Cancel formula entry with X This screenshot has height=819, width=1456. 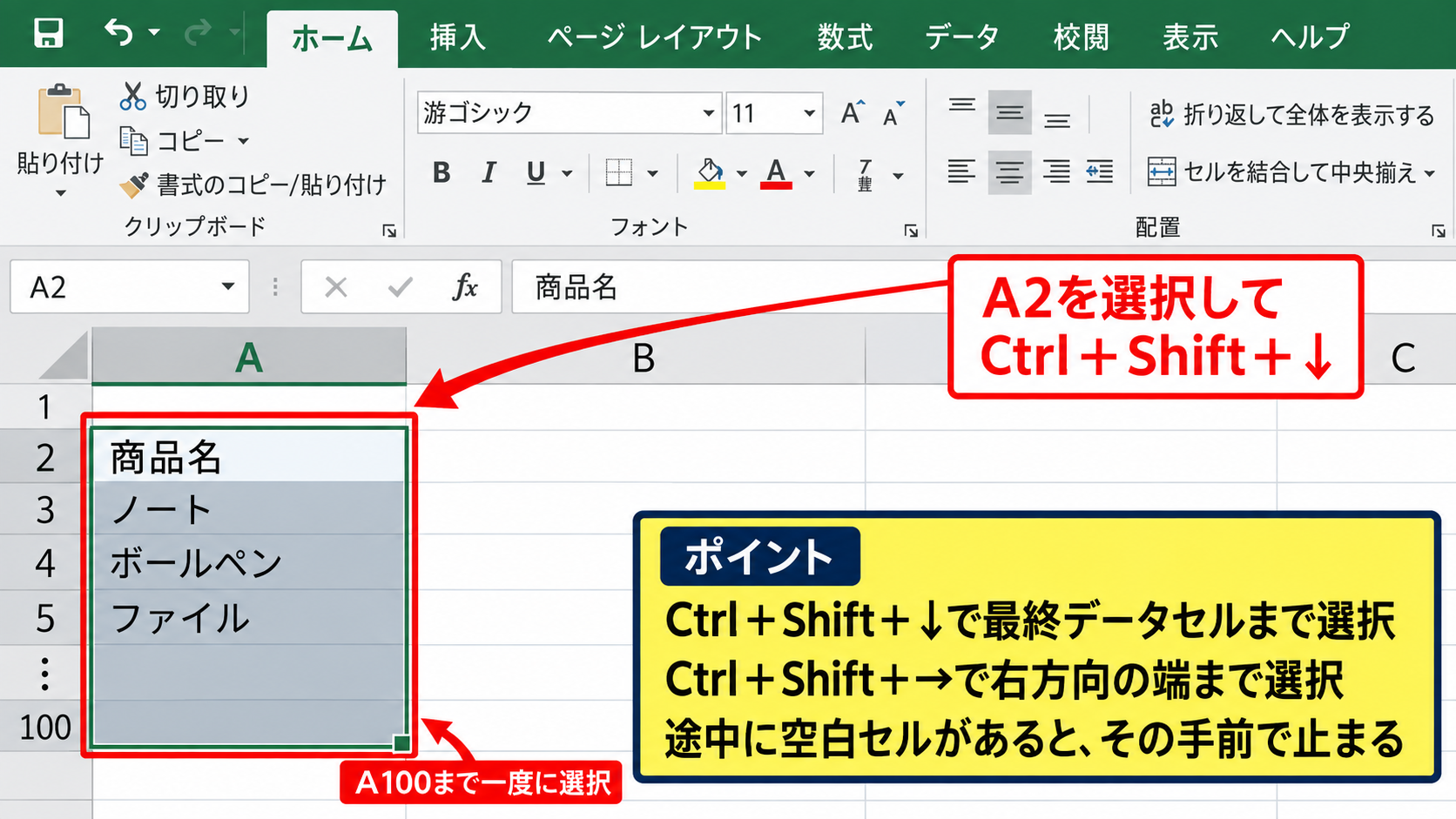click(336, 286)
